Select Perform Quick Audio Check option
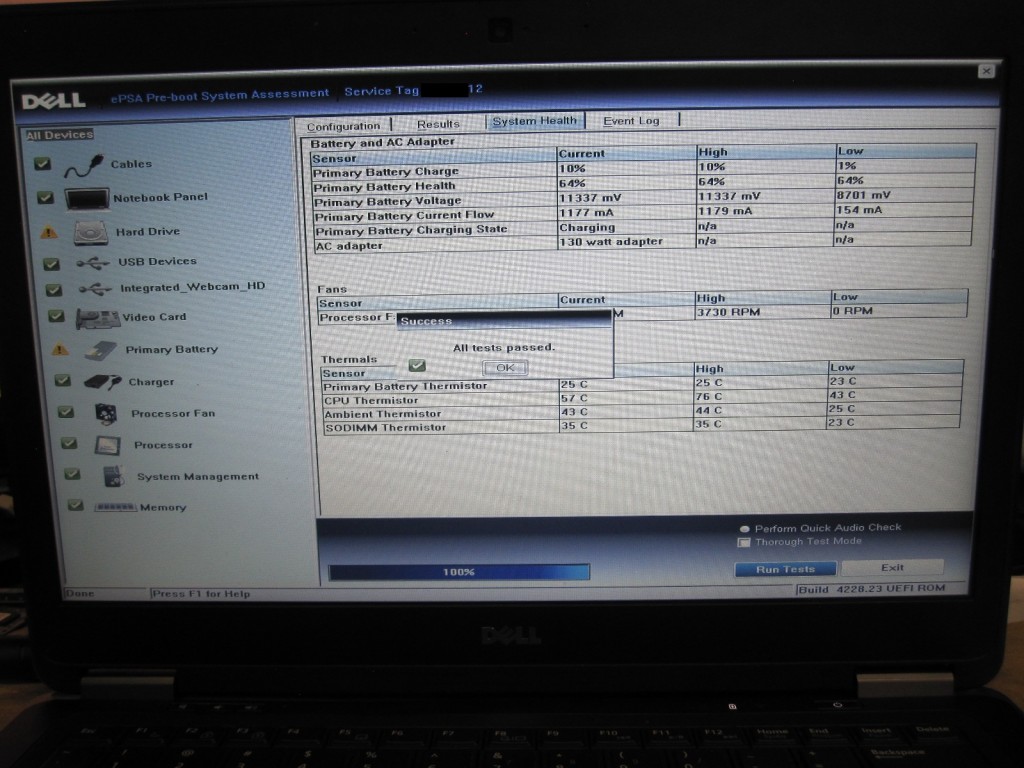This screenshot has height=768, width=1024. point(744,528)
